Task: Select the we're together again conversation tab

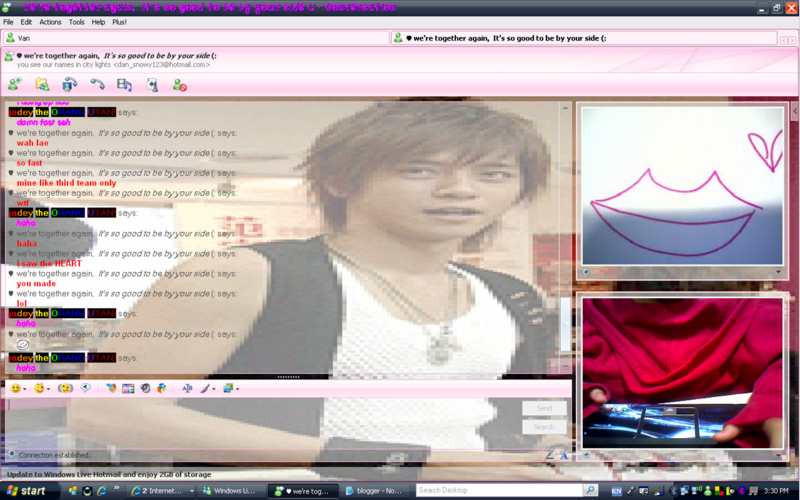Action: 584,38
